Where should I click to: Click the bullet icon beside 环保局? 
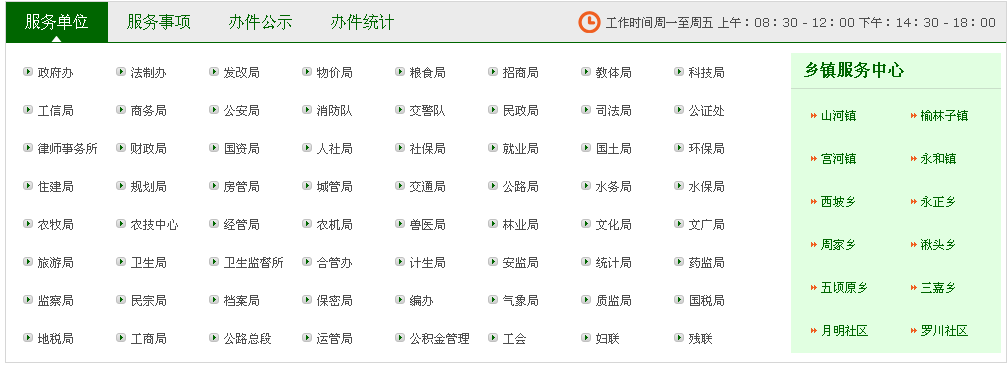(x=679, y=148)
